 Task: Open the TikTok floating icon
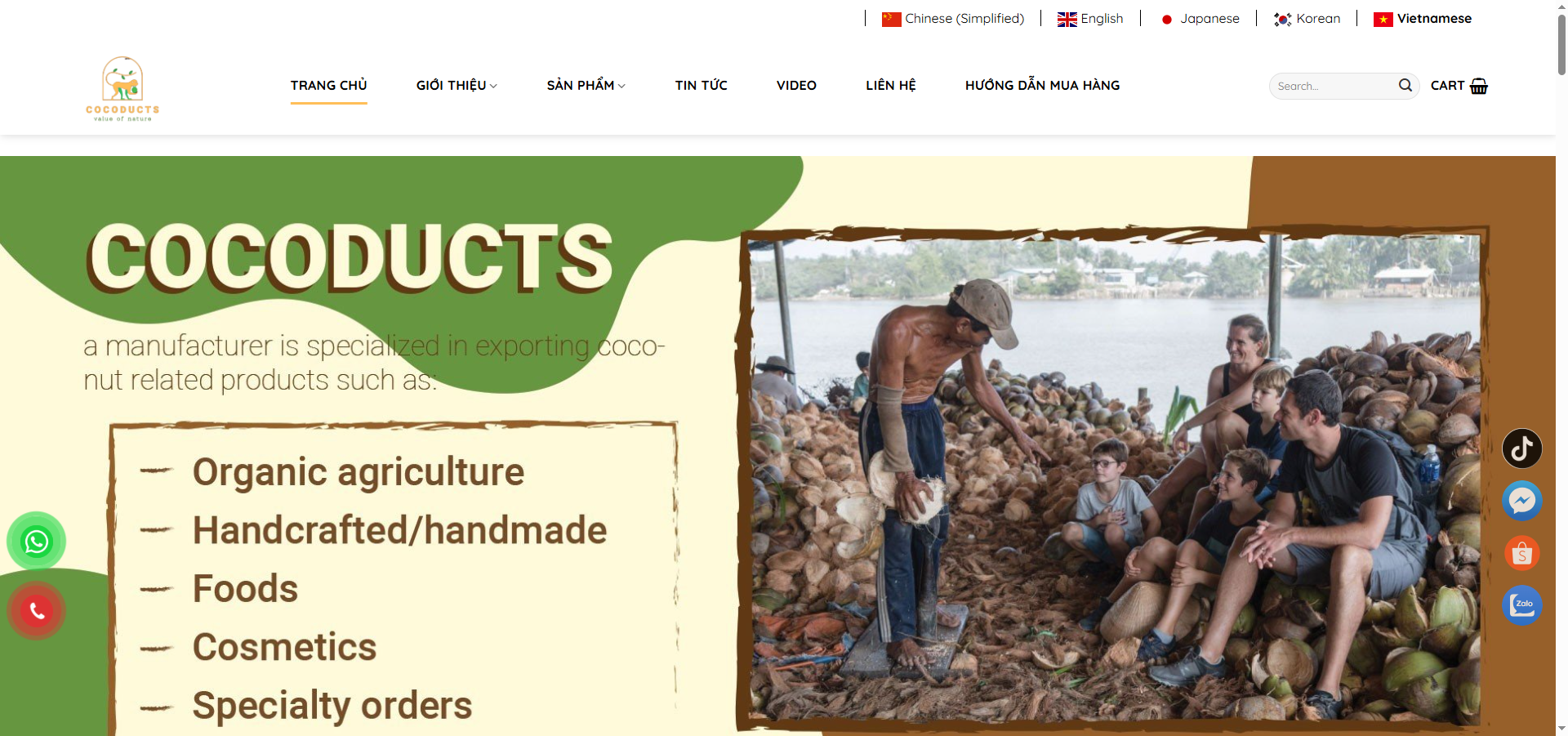1522,448
